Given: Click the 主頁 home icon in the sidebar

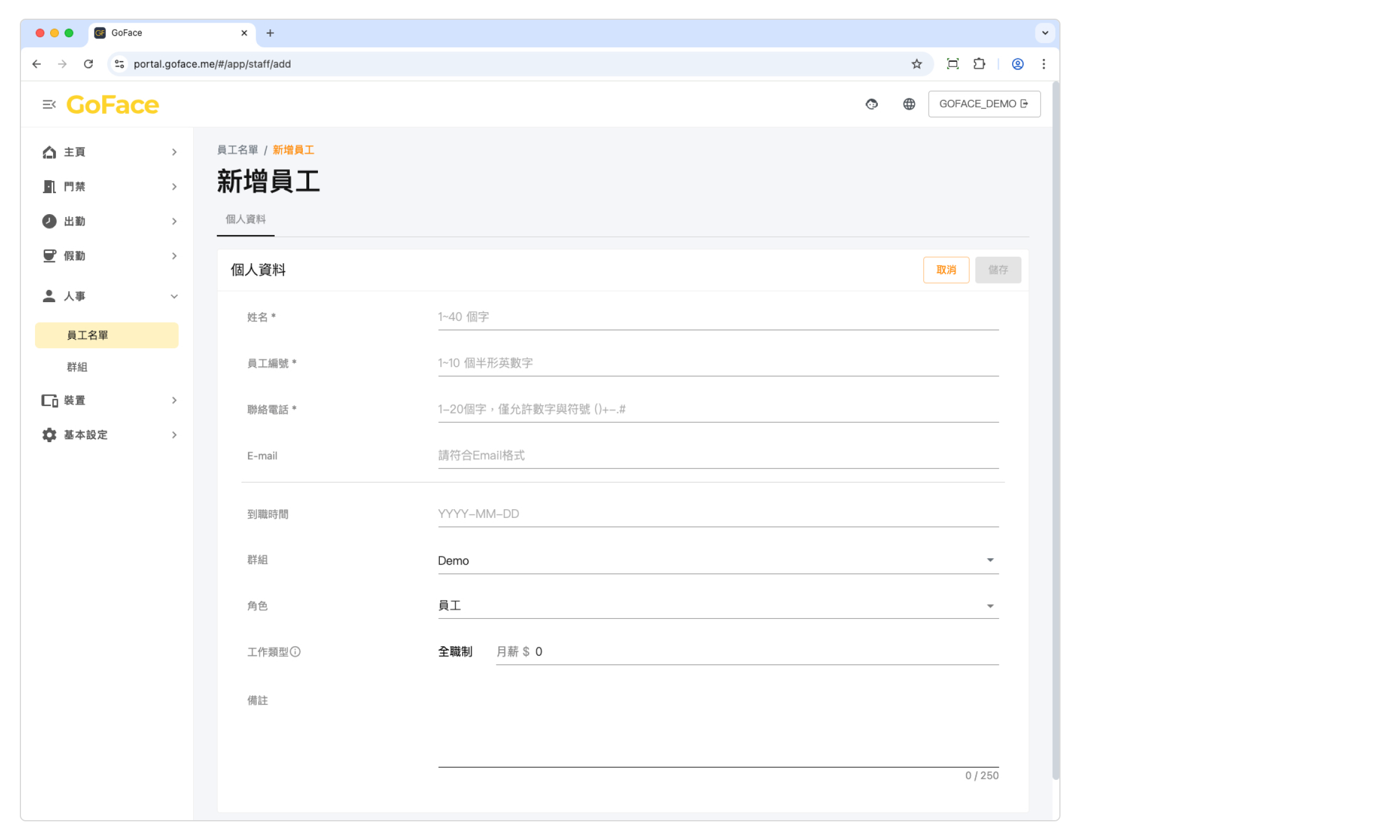Looking at the screenshot, I should 50,152.
